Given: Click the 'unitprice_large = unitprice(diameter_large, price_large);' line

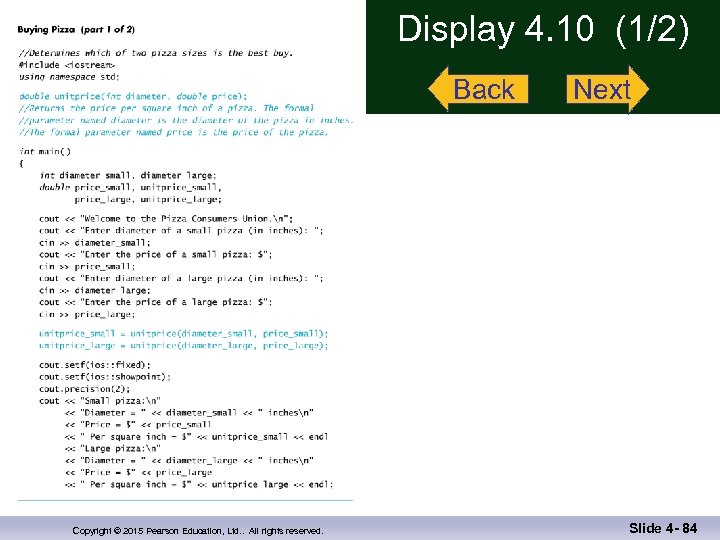Looking at the screenshot, I should pos(184,346).
